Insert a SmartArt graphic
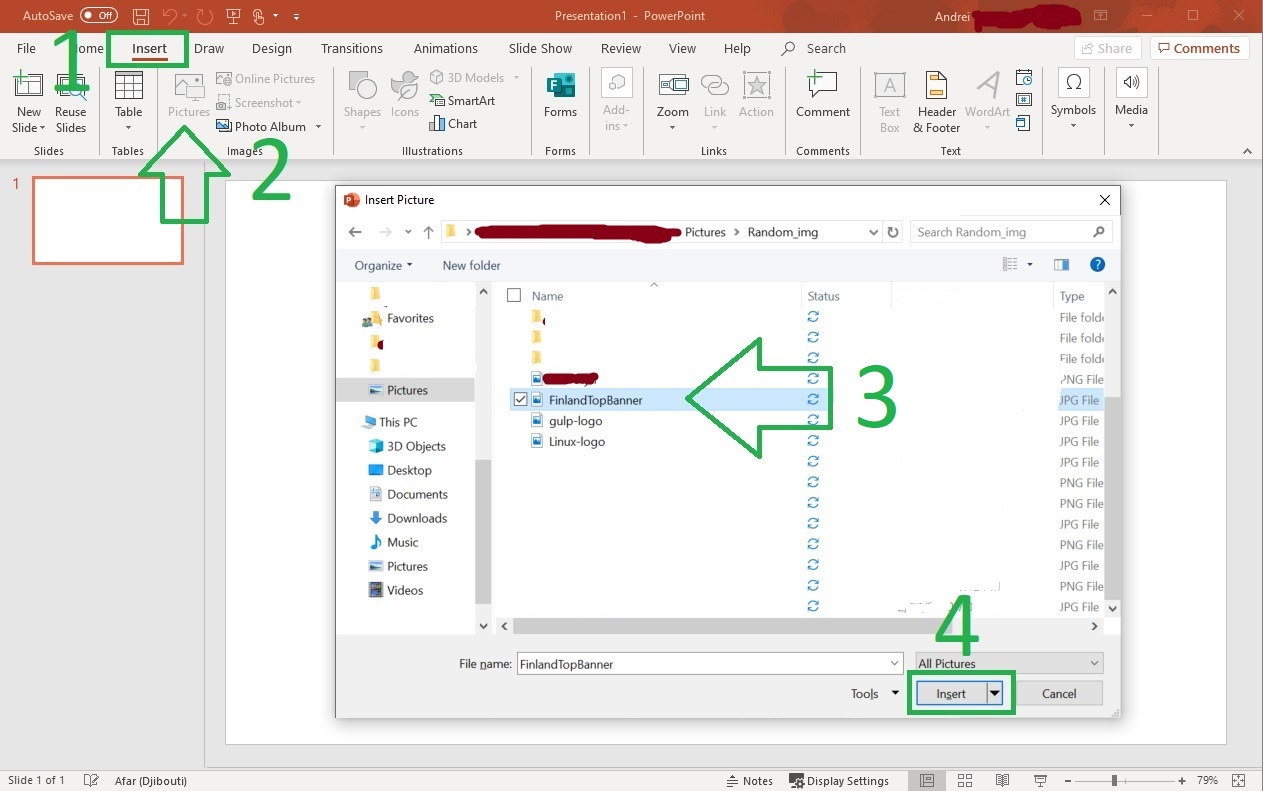This screenshot has height=791, width=1263. pos(462,101)
